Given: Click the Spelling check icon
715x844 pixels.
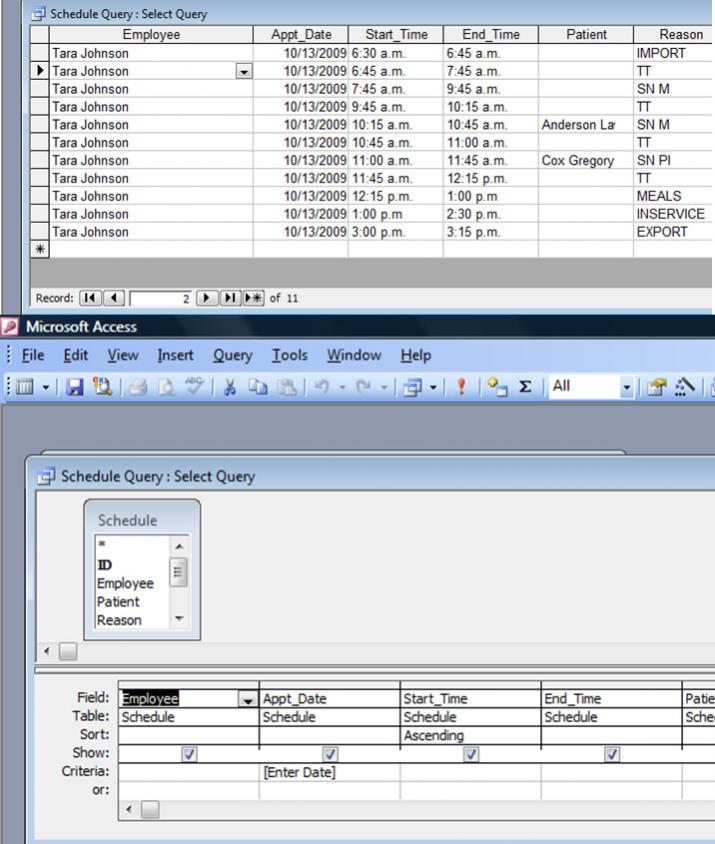Looking at the screenshot, I should point(194,386).
